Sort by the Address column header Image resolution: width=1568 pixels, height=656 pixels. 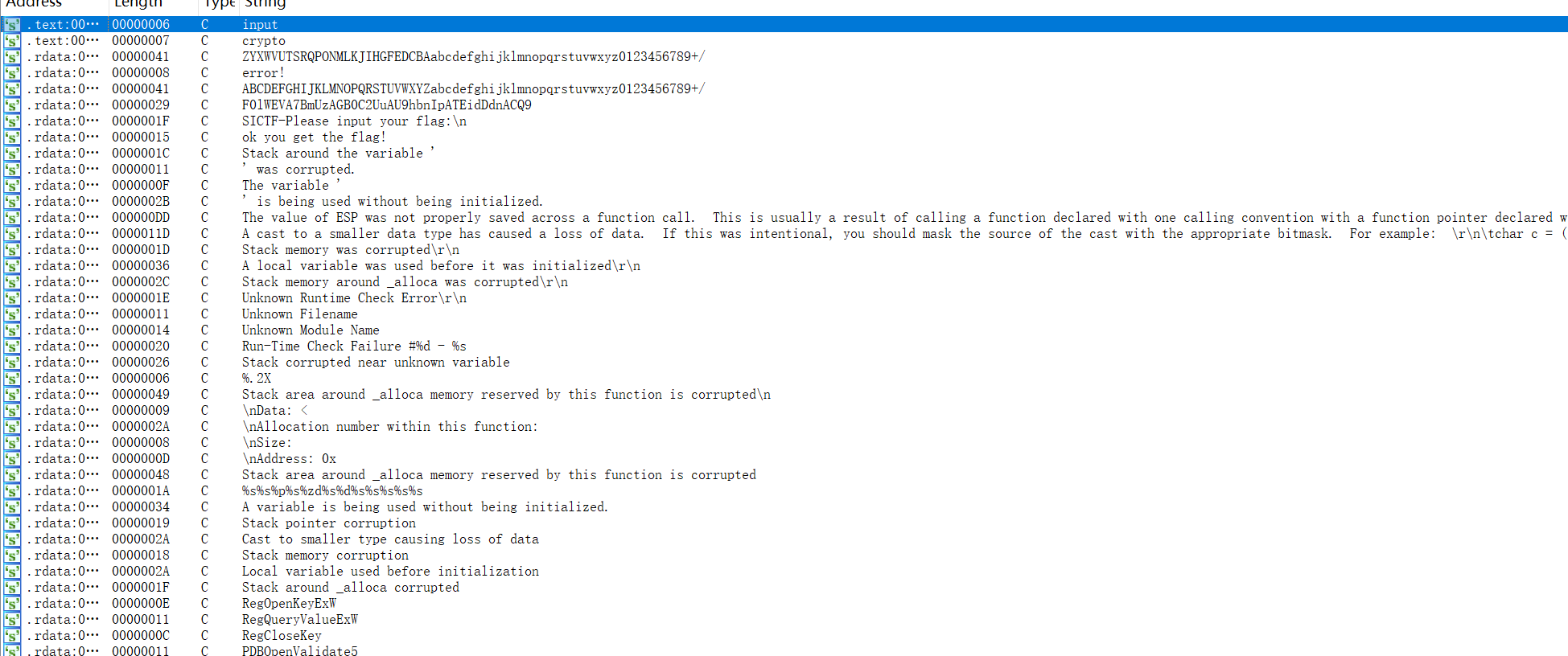click(34, 4)
